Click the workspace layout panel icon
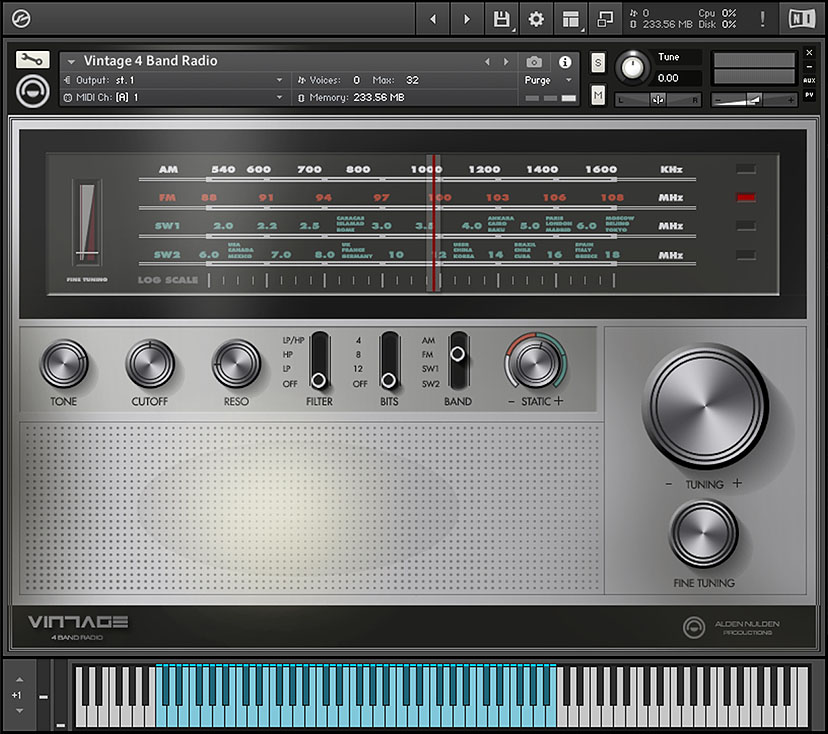This screenshot has width=828, height=734. (x=570, y=18)
